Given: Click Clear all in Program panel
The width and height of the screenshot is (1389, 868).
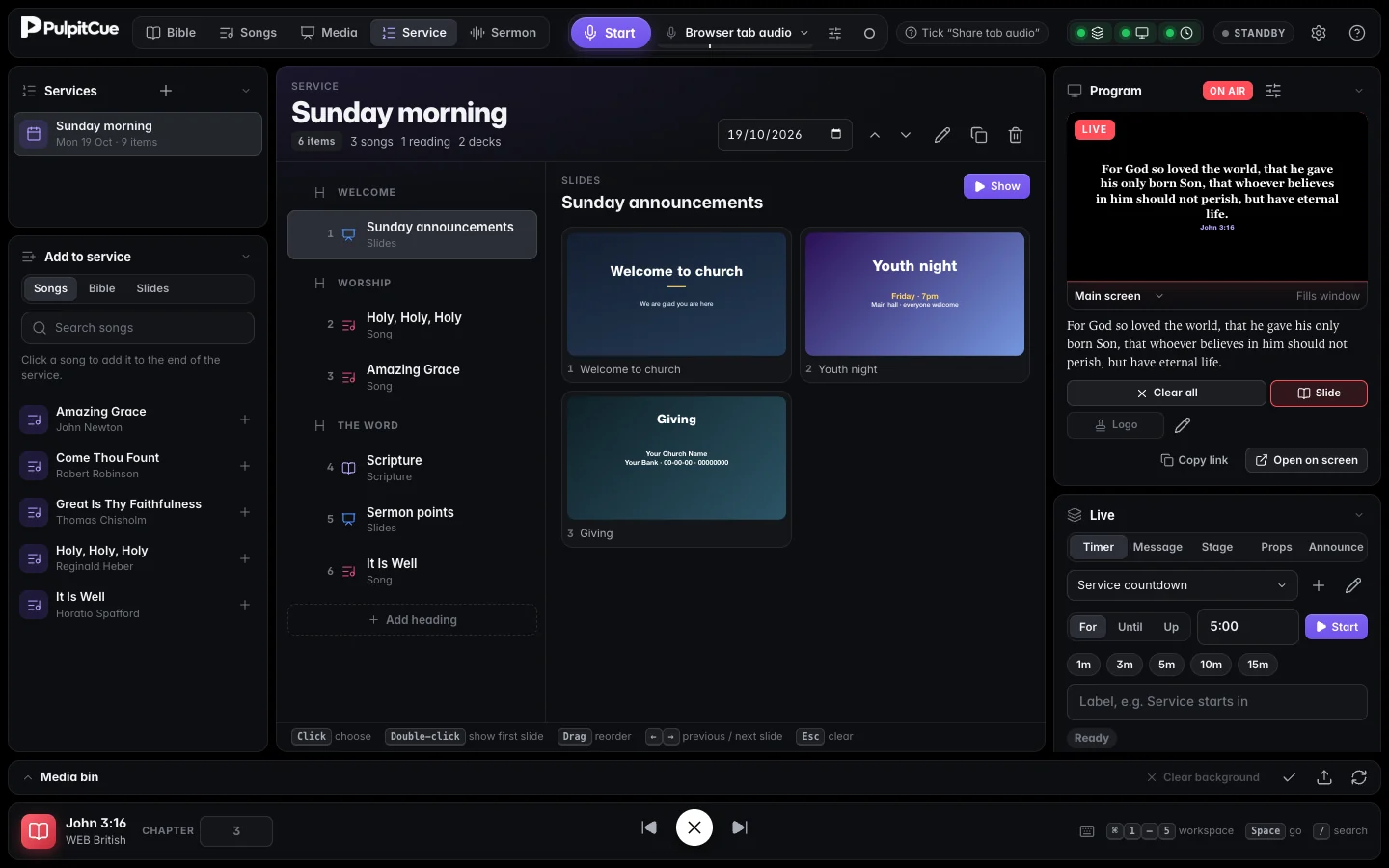Looking at the screenshot, I should click(1166, 393).
